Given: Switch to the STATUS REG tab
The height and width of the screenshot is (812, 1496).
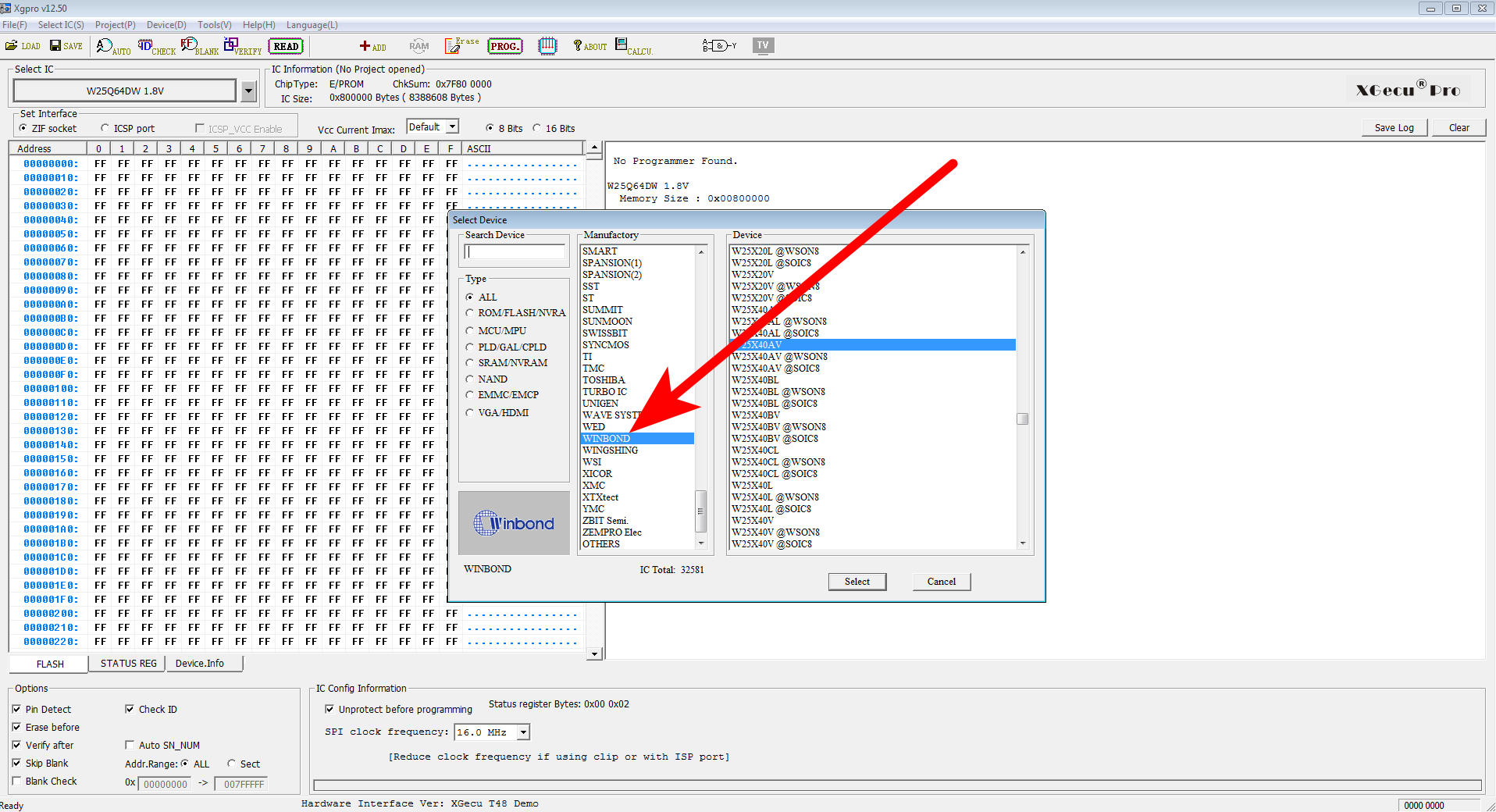Looking at the screenshot, I should pos(128,664).
